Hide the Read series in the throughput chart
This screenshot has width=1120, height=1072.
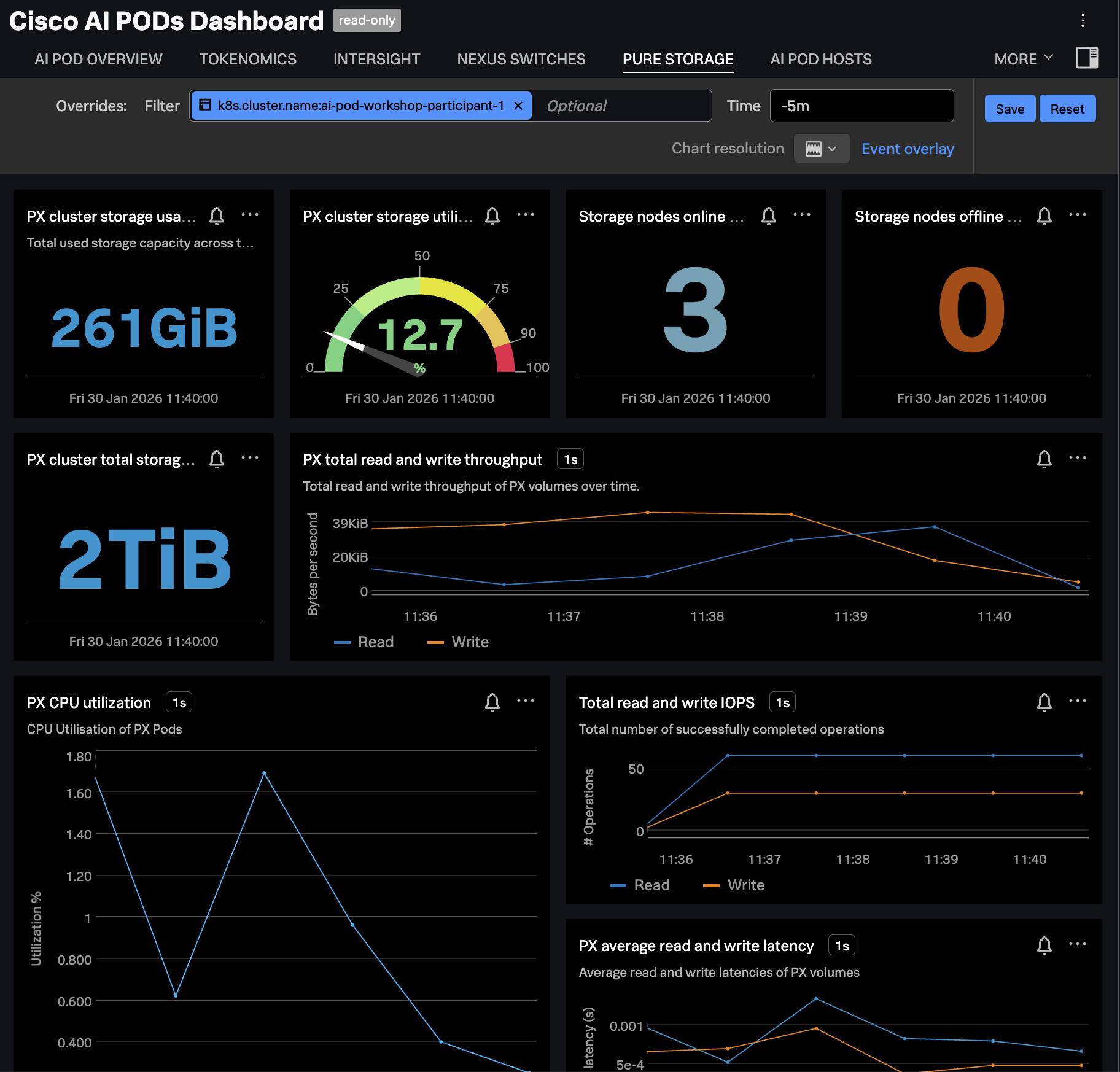pyautogui.click(x=376, y=642)
